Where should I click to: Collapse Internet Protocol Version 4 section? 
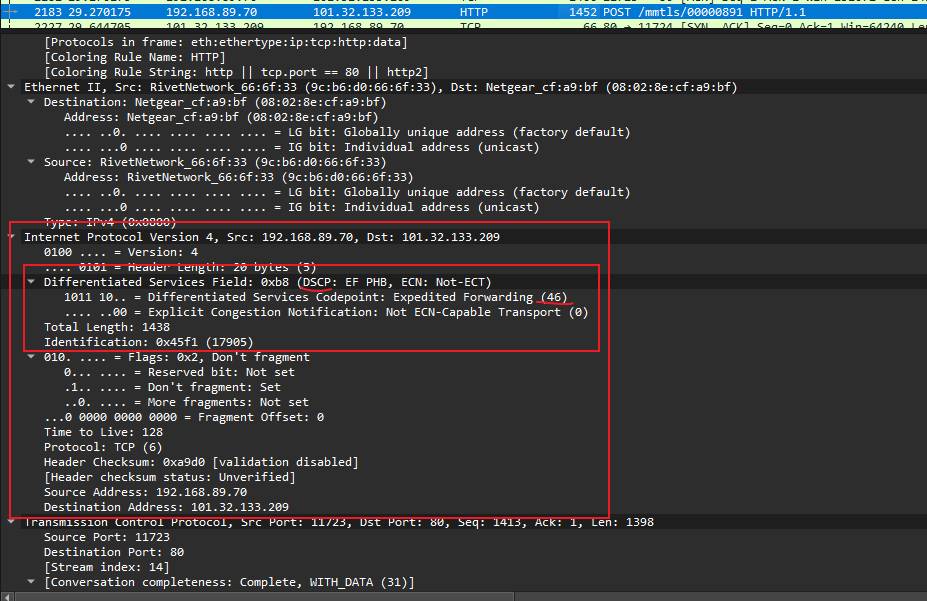point(11,237)
